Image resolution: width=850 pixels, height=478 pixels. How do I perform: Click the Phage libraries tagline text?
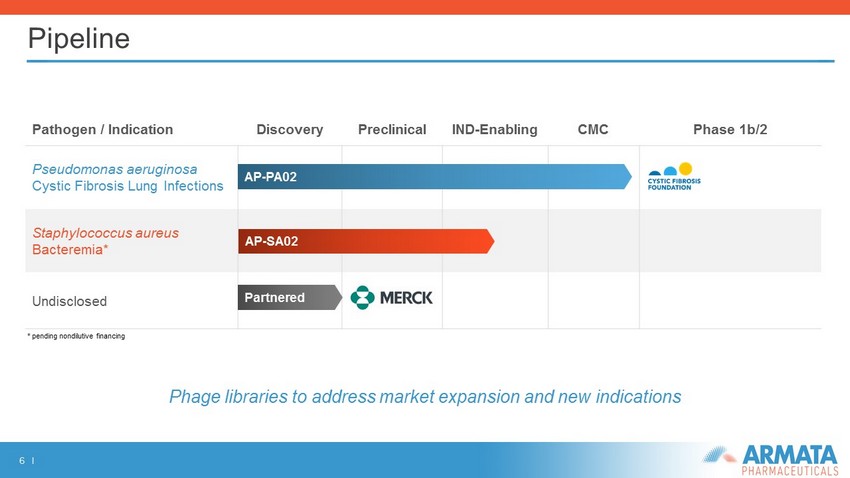[x=425, y=397]
